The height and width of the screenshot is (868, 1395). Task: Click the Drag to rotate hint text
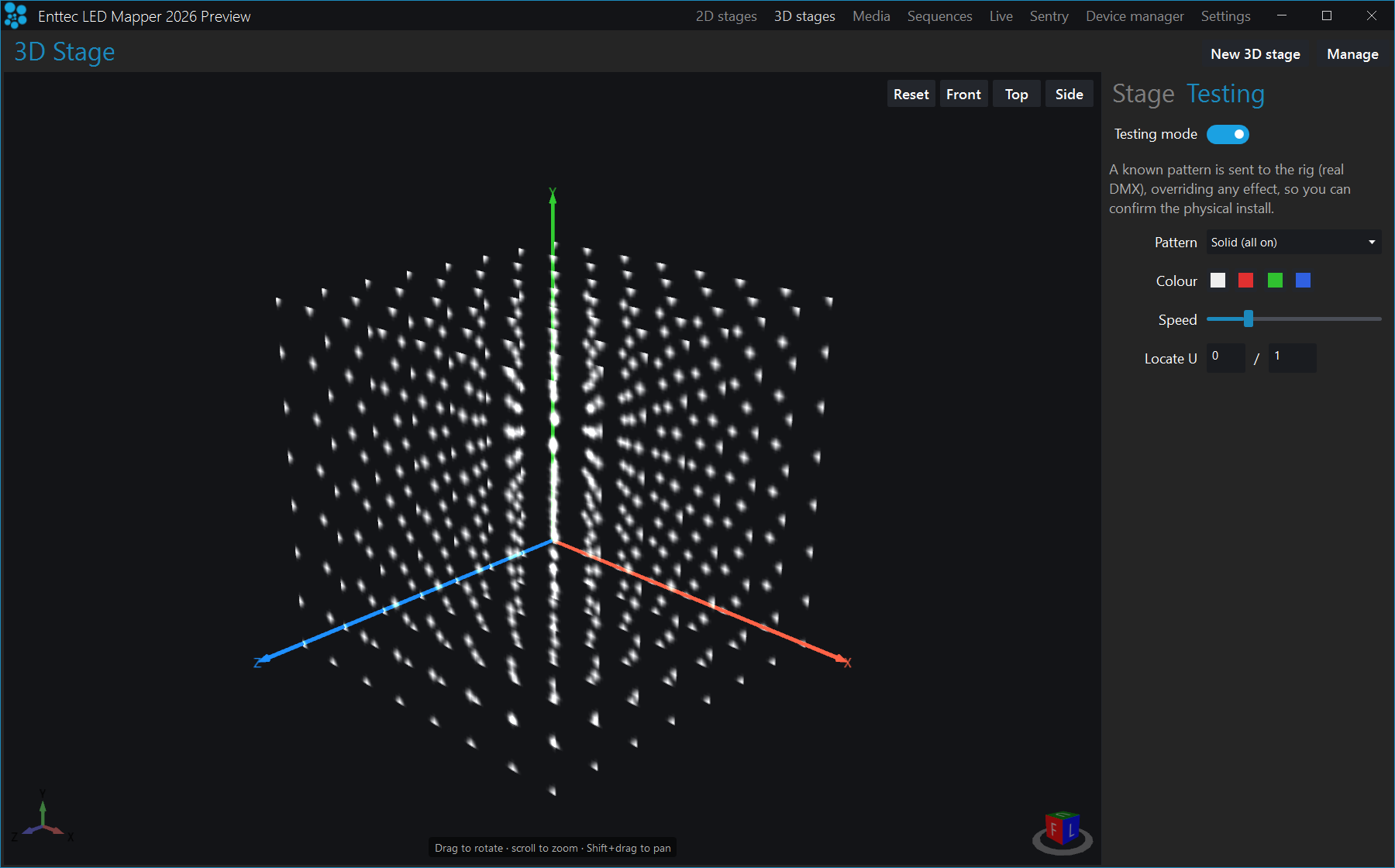coord(553,848)
